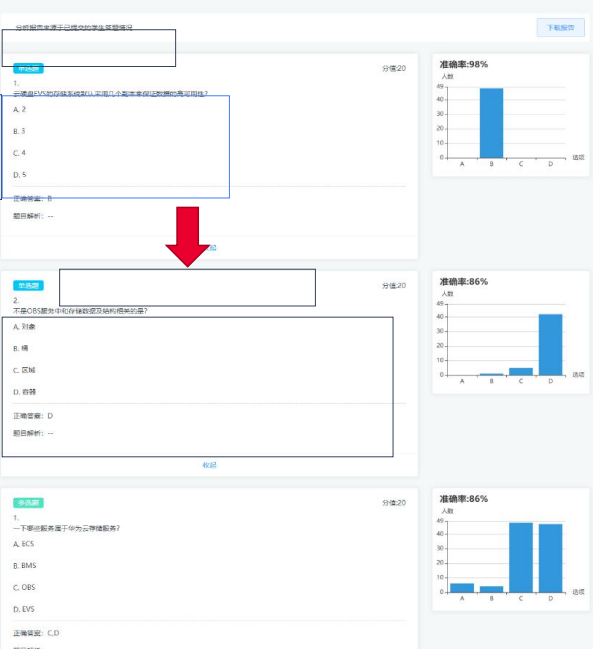Click option D. EVS in the multiple-choice question
Screen dimensions: 593x649
pos(24,609)
